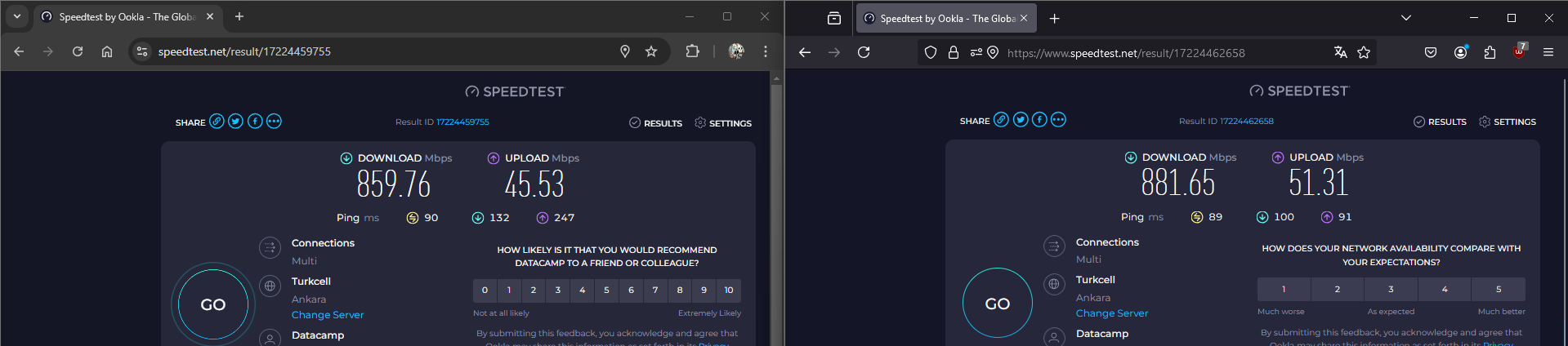Copy share link icon in Firefox Speedtest
Image resolution: width=1568 pixels, height=346 pixels.
[x=1001, y=120]
